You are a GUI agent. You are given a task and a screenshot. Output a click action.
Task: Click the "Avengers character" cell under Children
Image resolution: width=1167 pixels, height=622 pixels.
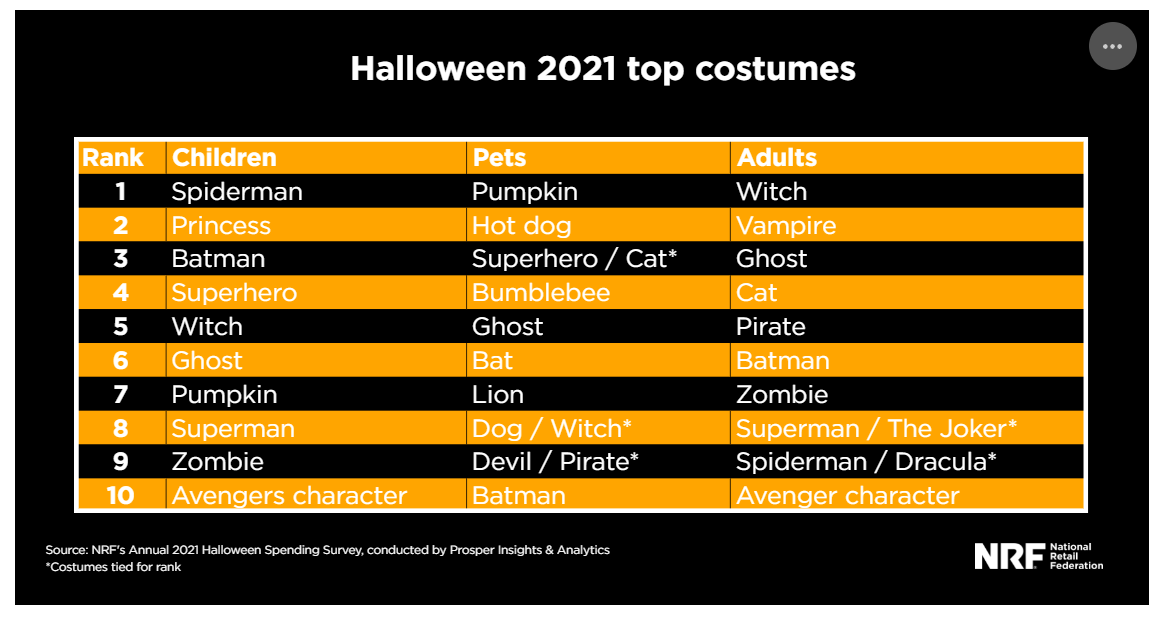point(289,495)
